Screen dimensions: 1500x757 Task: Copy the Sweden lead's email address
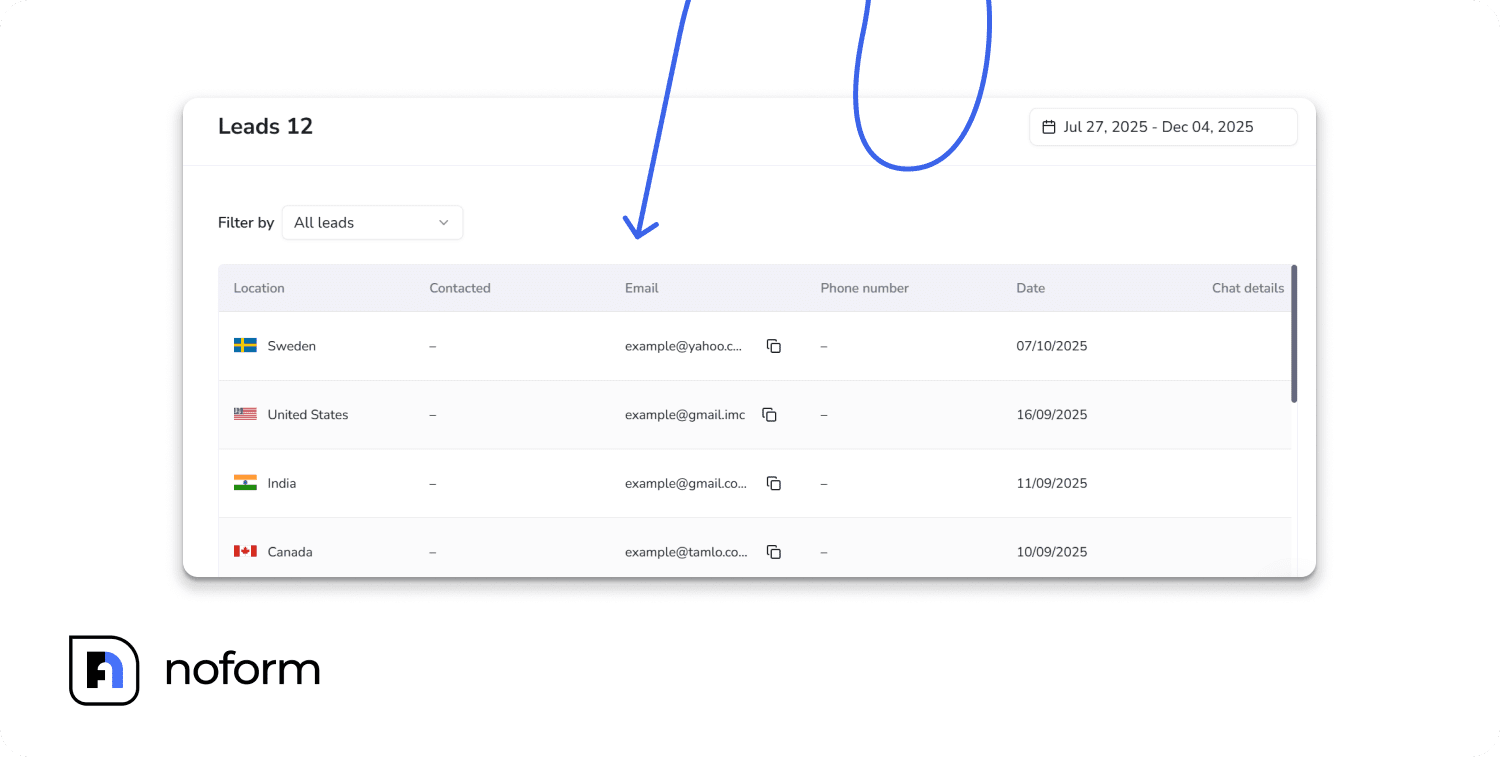[x=773, y=345]
